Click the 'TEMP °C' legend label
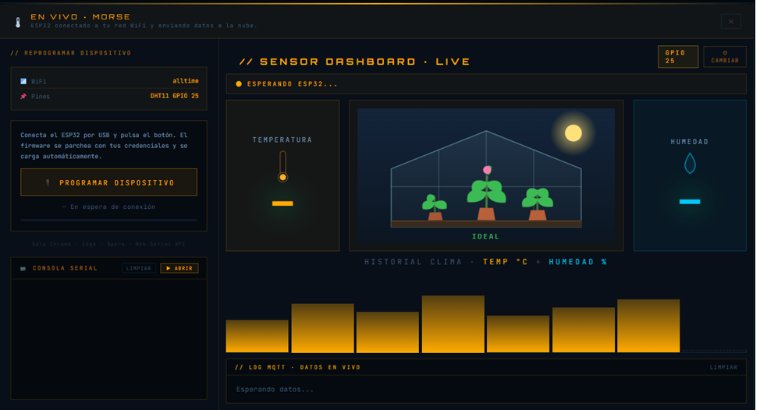 (x=505, y=262)
